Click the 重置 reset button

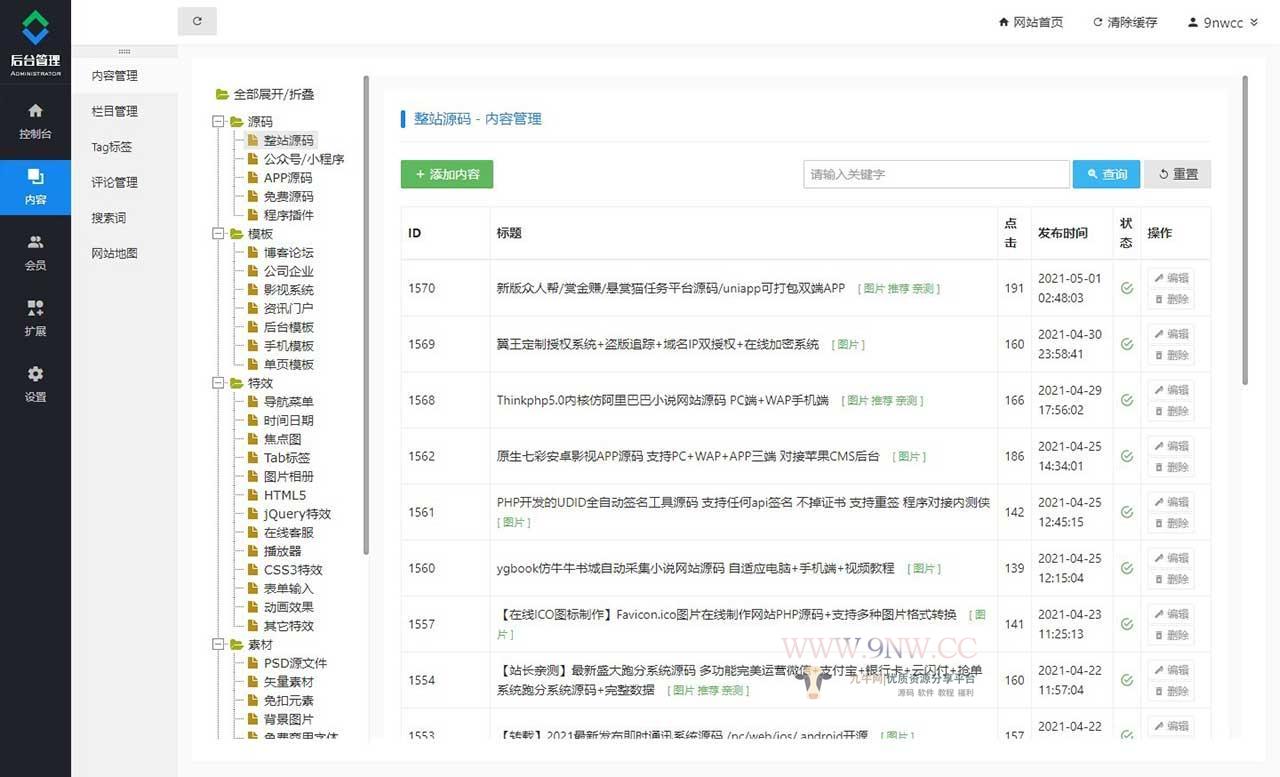1178,174
